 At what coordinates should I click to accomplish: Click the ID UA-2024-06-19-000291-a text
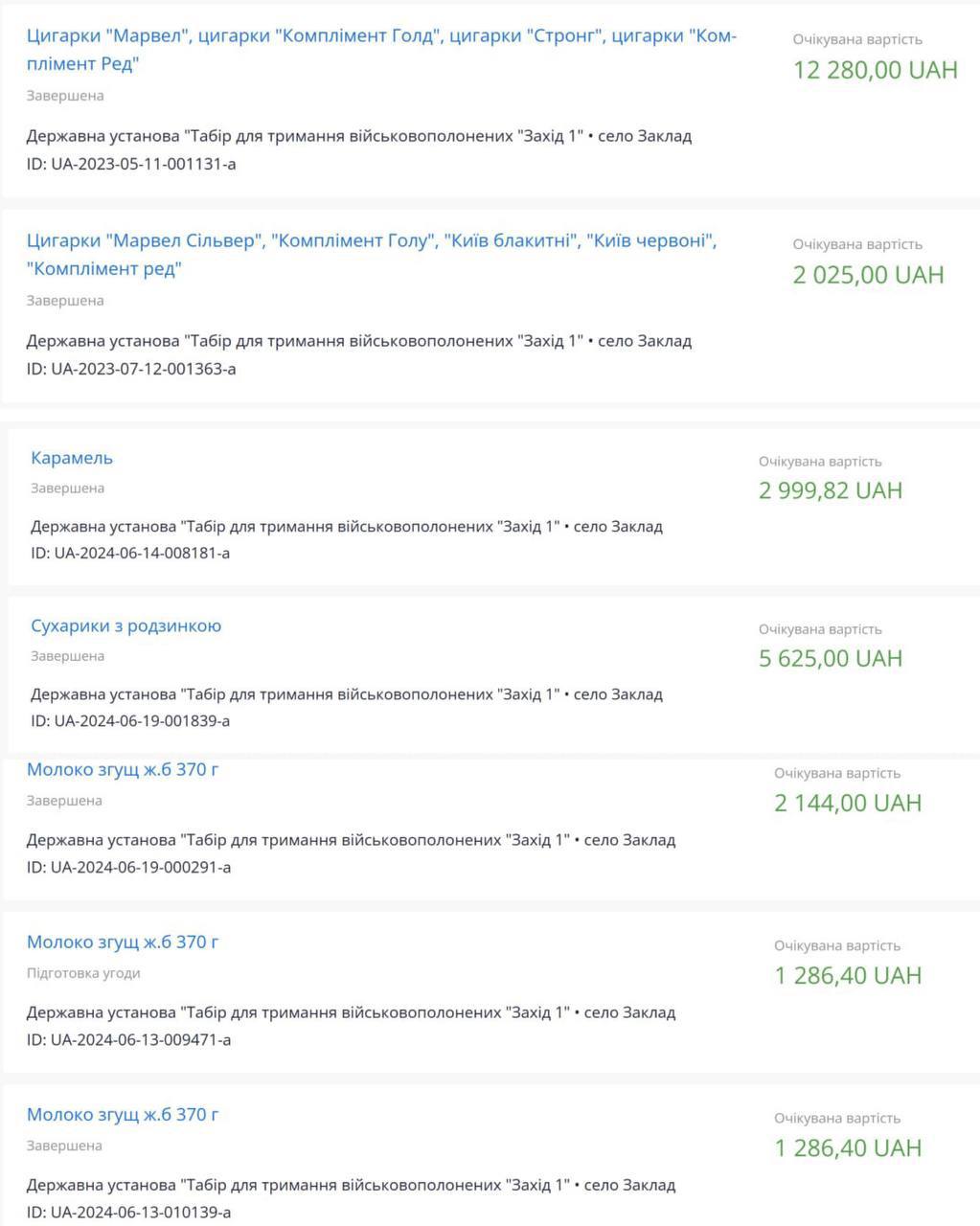coord(128,868)
